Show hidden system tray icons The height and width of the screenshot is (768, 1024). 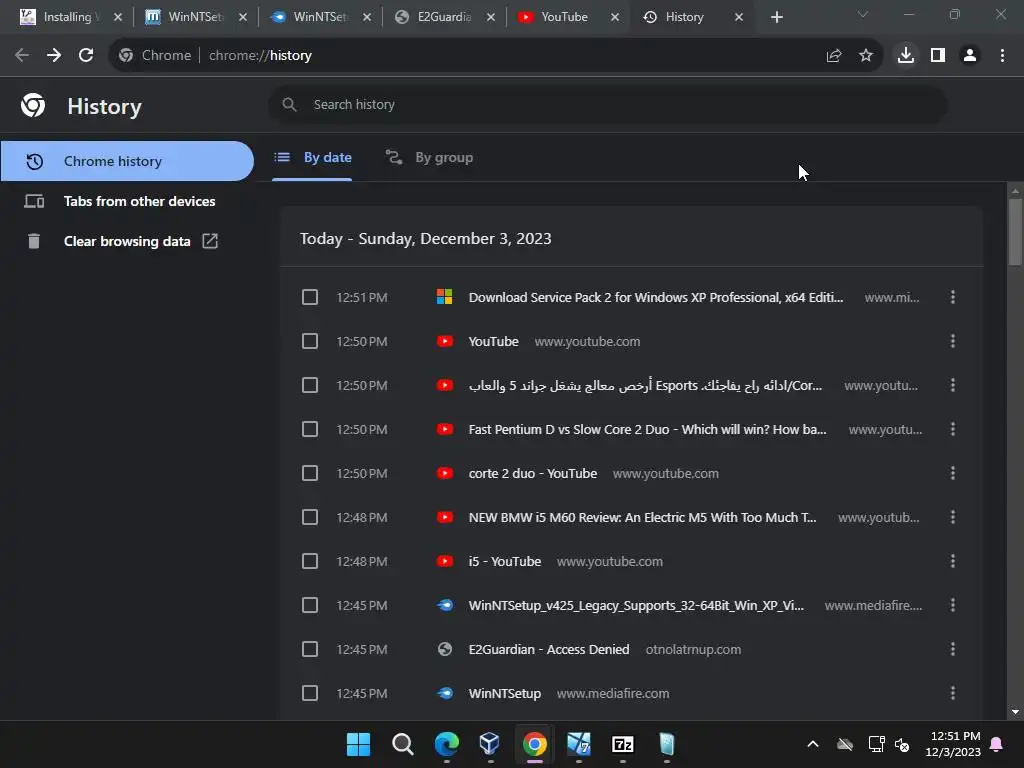tap(812, 744)
